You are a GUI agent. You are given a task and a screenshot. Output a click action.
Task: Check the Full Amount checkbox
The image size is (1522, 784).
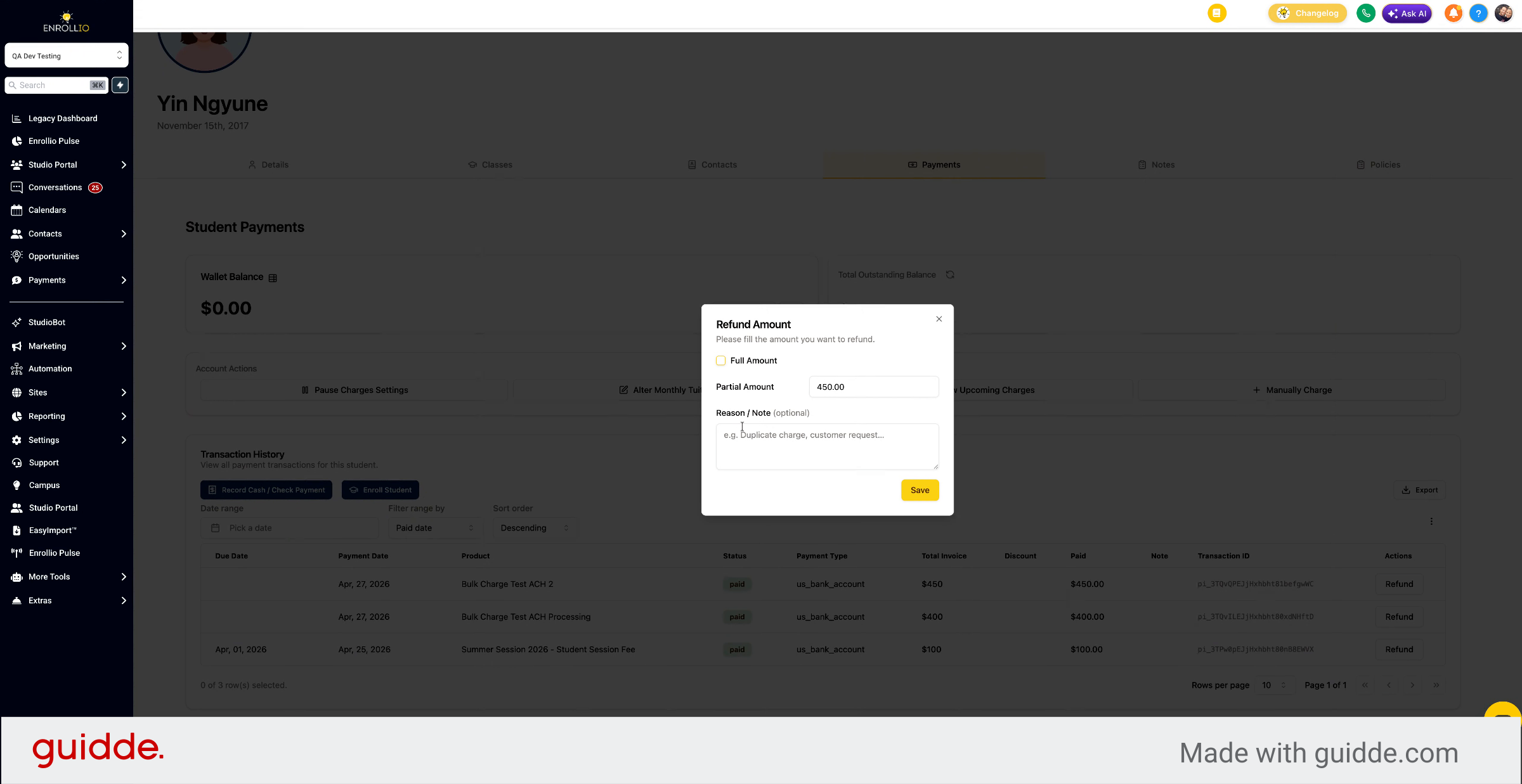tap(720, 361)
